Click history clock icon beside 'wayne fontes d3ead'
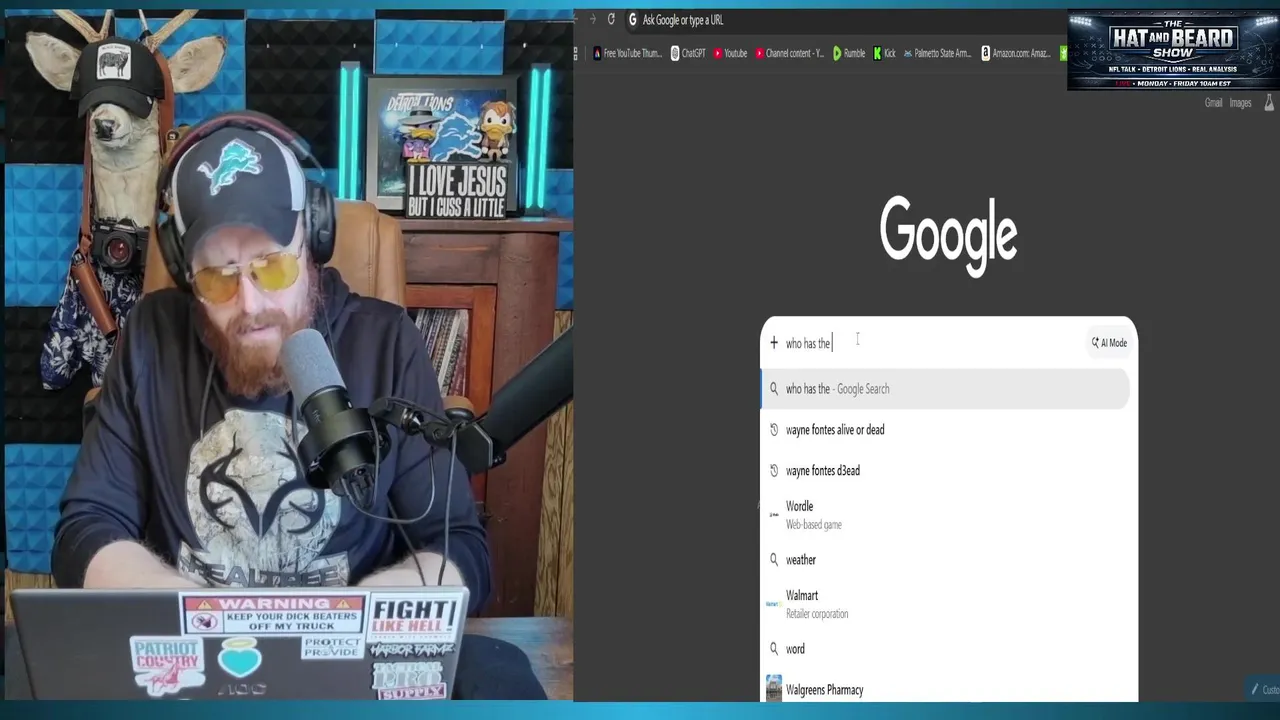 click(773, 471)
